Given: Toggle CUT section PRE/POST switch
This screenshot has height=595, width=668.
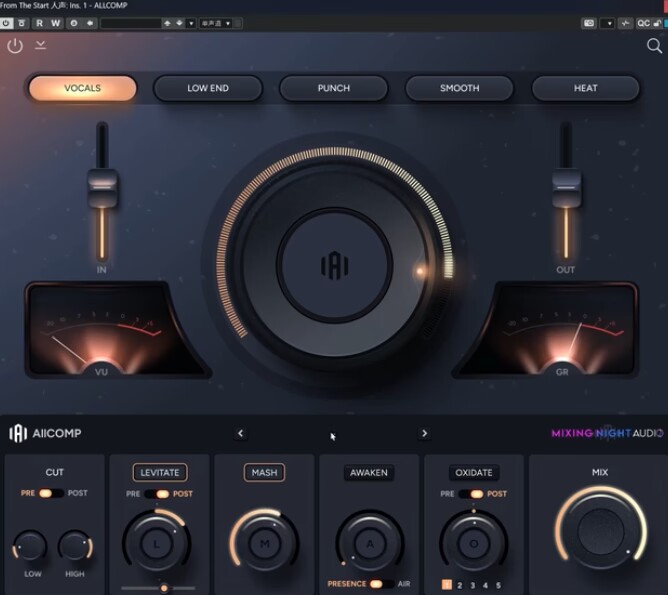Looking at the screenshot, I should point(51,493).
